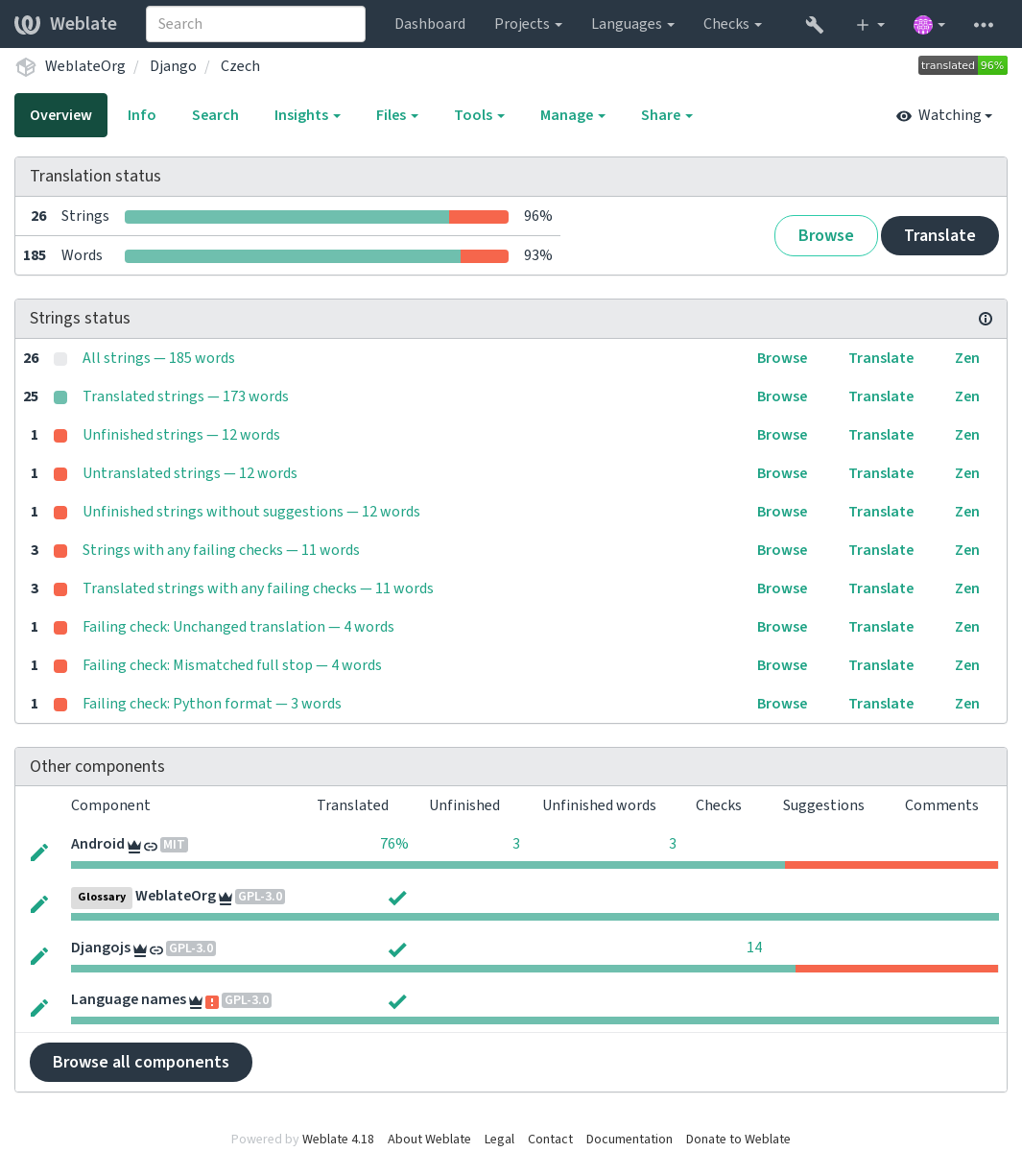Click the link icon next to Android
This screenshot has height=1176, width=1022.
[x=151, y=846]
